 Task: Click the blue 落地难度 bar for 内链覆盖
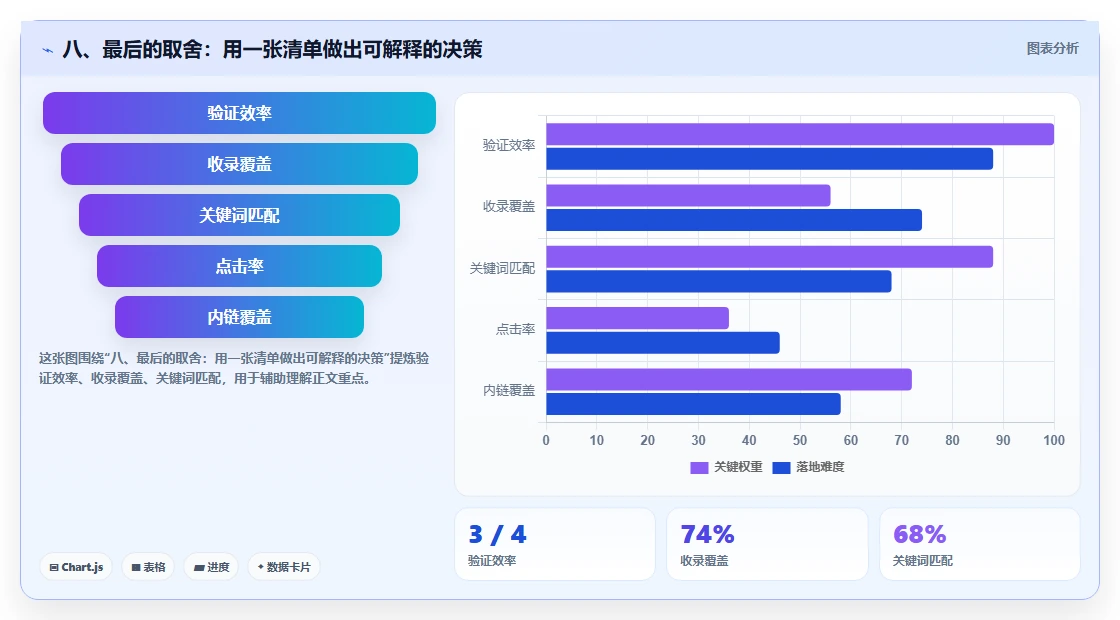coord(693,404)
